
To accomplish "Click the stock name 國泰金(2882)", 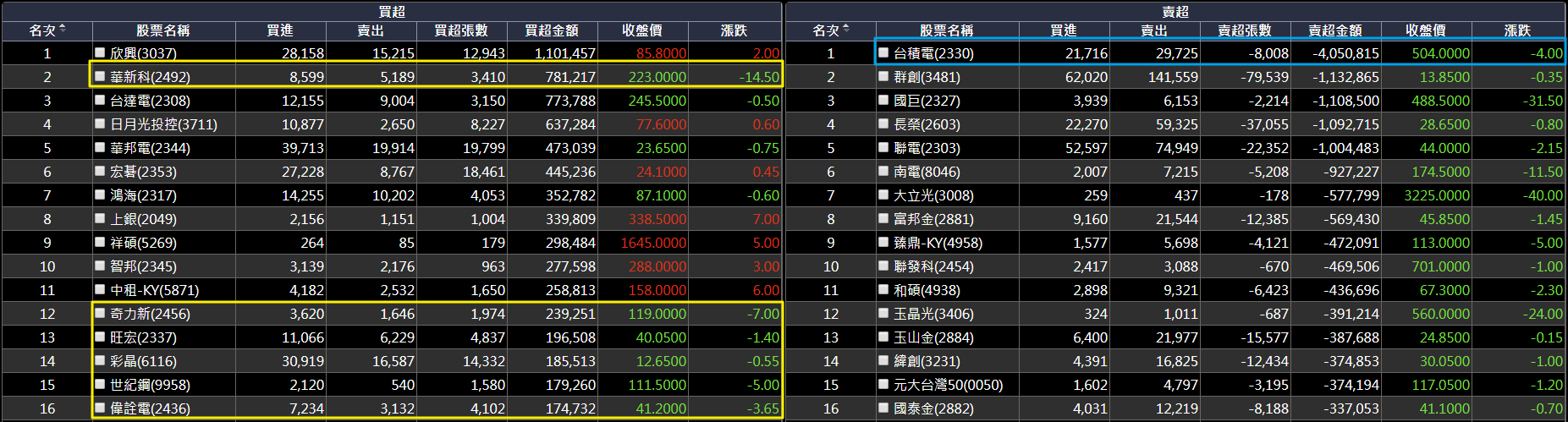I will (933, 408).
